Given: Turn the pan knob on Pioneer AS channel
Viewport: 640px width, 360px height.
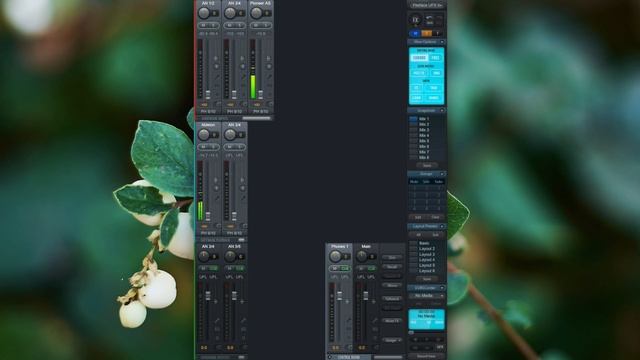Looking at the screenshot, I should [256, 13].
